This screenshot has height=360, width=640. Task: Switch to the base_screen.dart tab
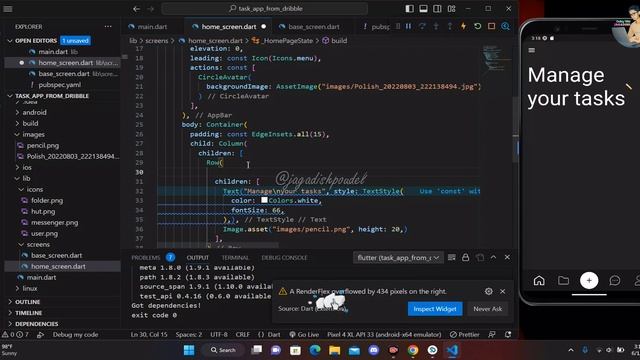click(x=313, y=27)
